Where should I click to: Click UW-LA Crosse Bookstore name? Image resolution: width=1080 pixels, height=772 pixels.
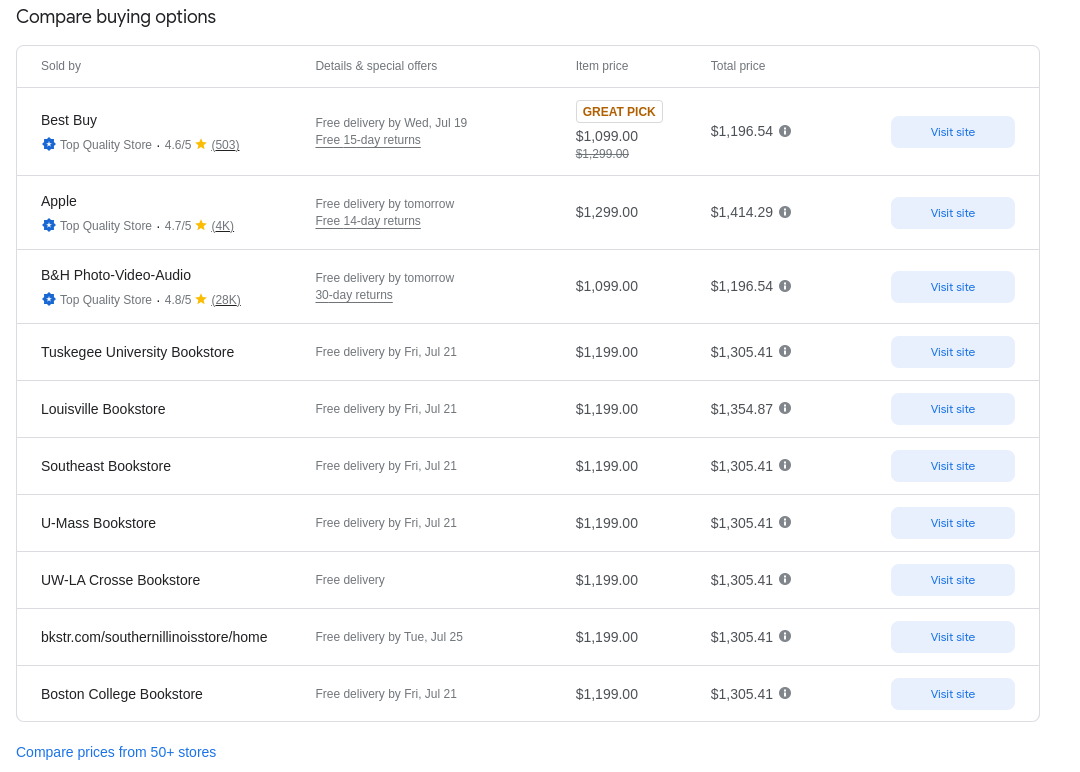click(x=121, y=580)
